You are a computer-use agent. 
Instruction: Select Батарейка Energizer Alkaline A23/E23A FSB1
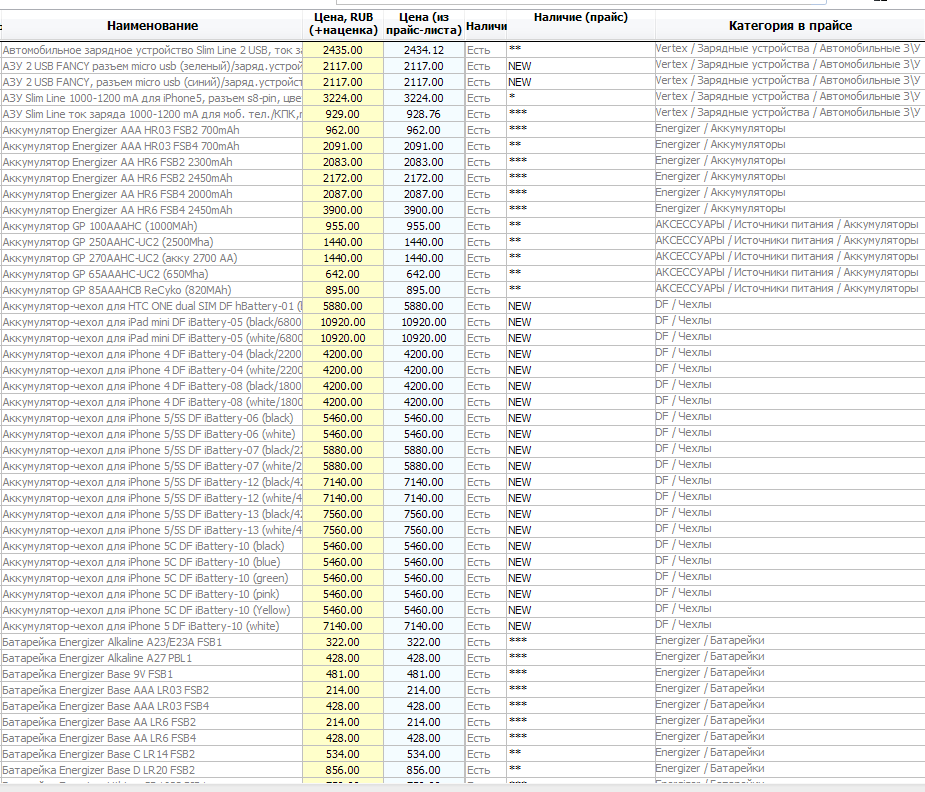pos(152,642)
